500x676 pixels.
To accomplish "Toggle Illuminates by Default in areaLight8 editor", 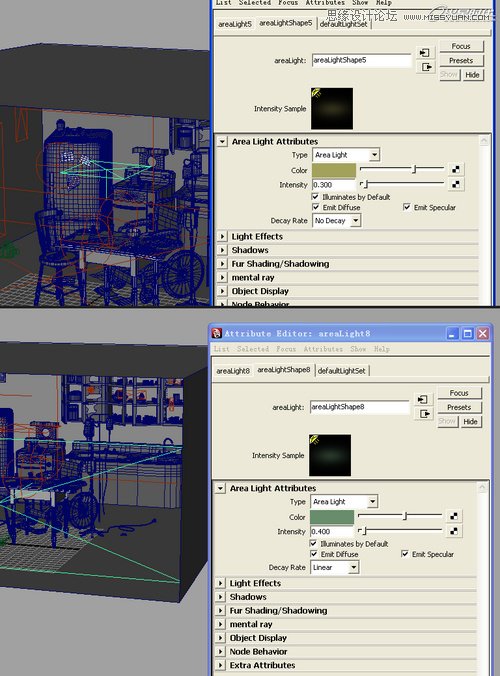I will coord(313,544).
